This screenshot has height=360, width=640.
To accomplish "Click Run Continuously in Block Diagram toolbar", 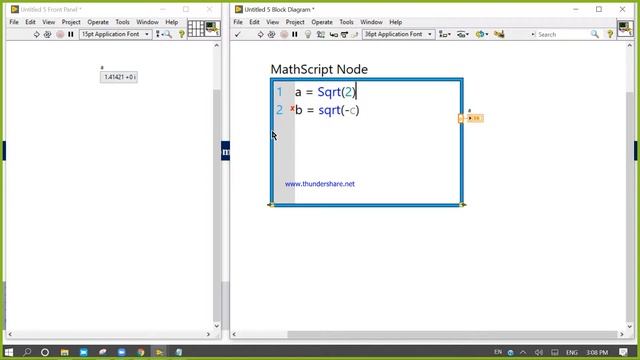I will coord(271,35).
